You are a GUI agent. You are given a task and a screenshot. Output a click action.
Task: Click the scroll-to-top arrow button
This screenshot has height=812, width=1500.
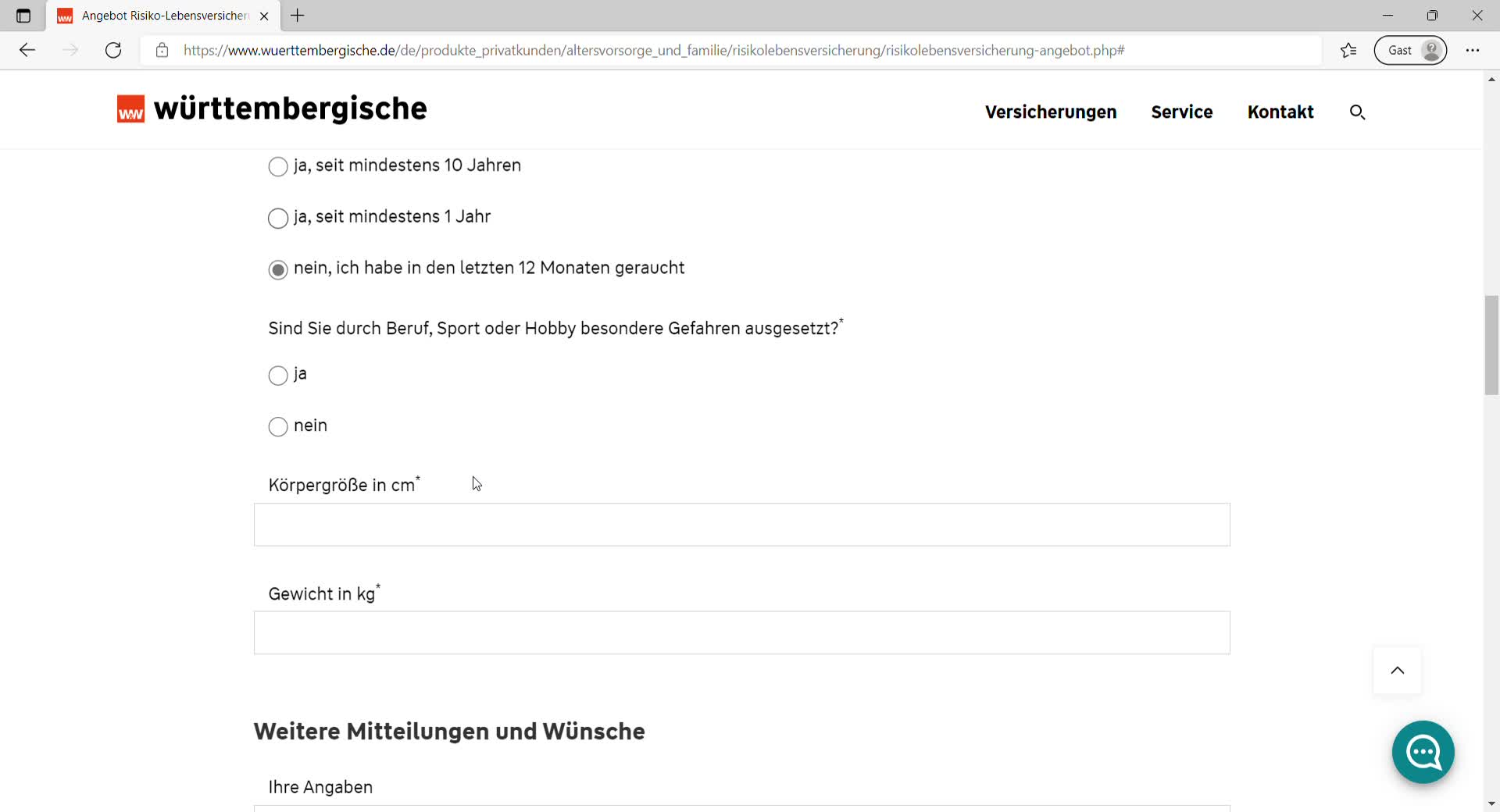tap(1397, 671)
